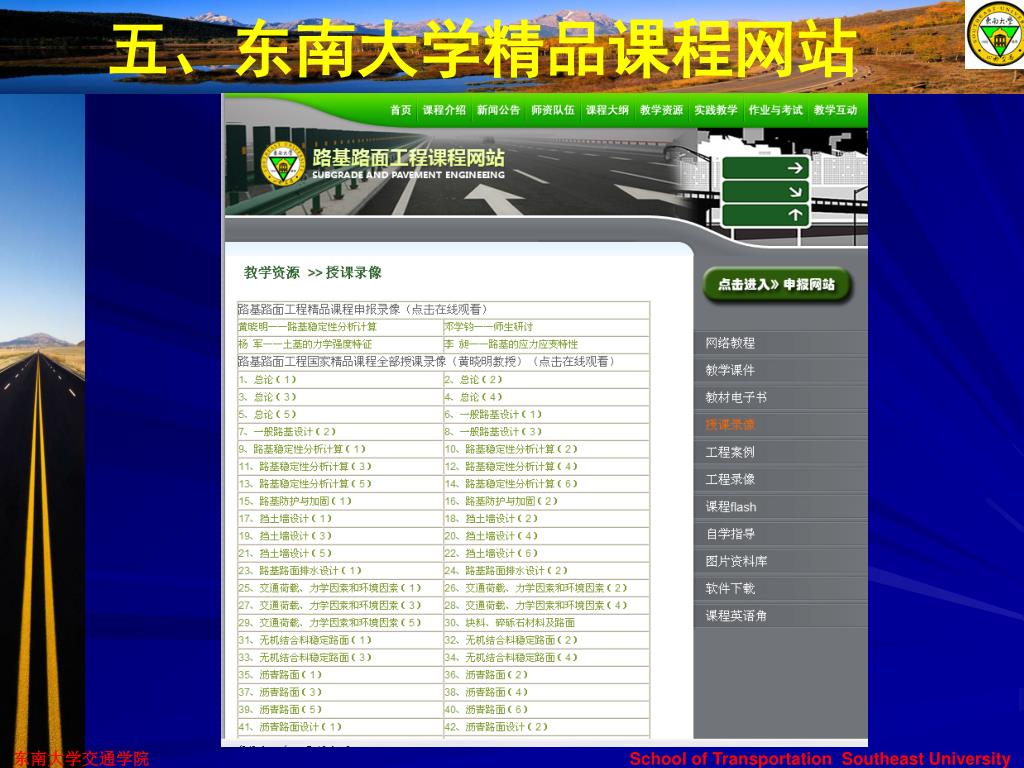Open lecture 28、交通荷载、力学因素和环境因素(4)

coord(536,605)
